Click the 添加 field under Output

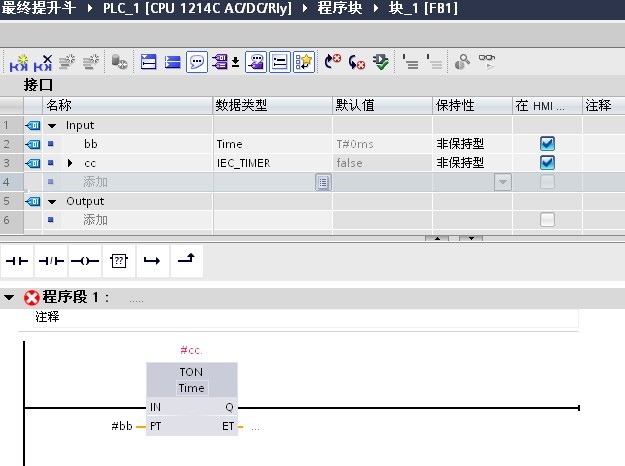95,220
